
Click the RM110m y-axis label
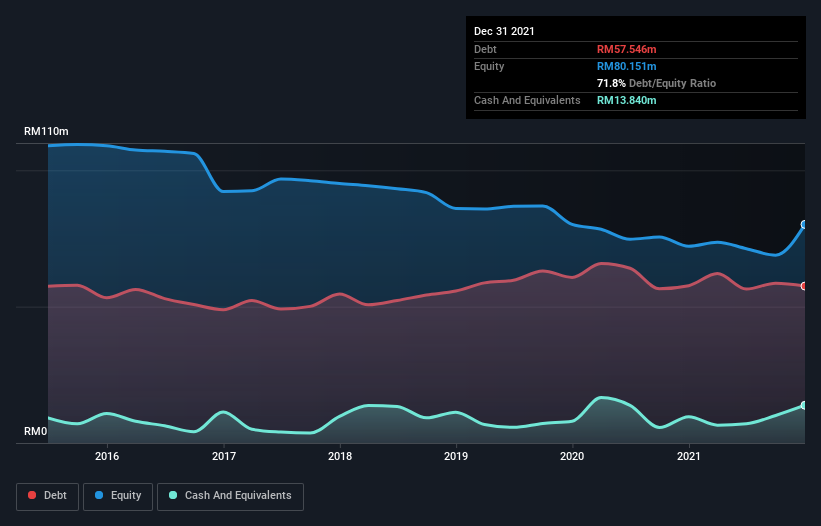click(46, 131)
